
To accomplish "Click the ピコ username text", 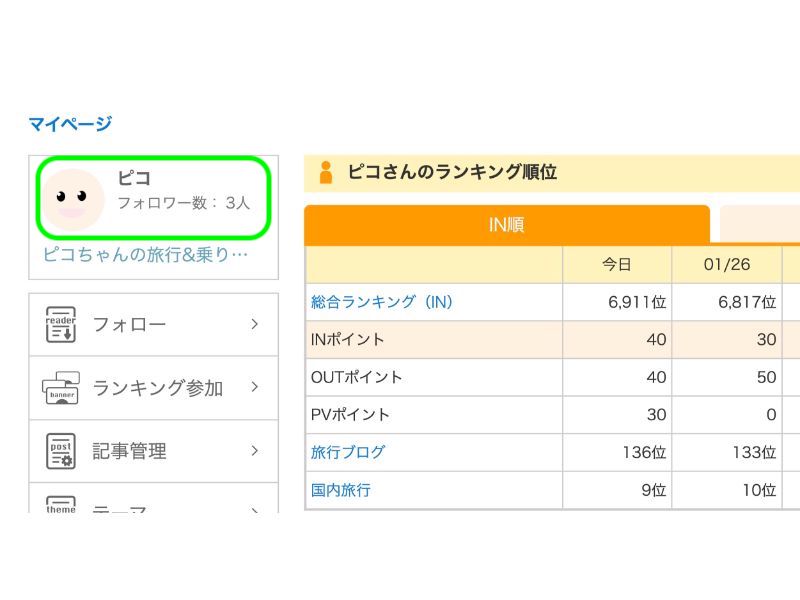I will coord(134,179).
